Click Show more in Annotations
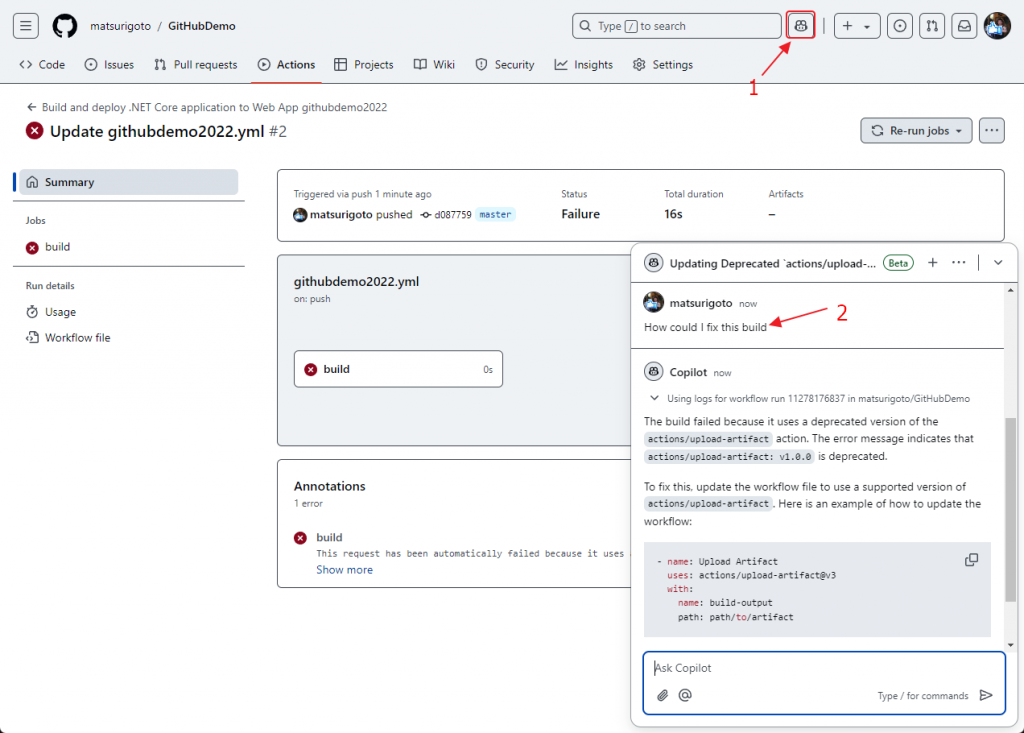The image size is (1024, 733). pyautogui.click(x=344, y=570)
